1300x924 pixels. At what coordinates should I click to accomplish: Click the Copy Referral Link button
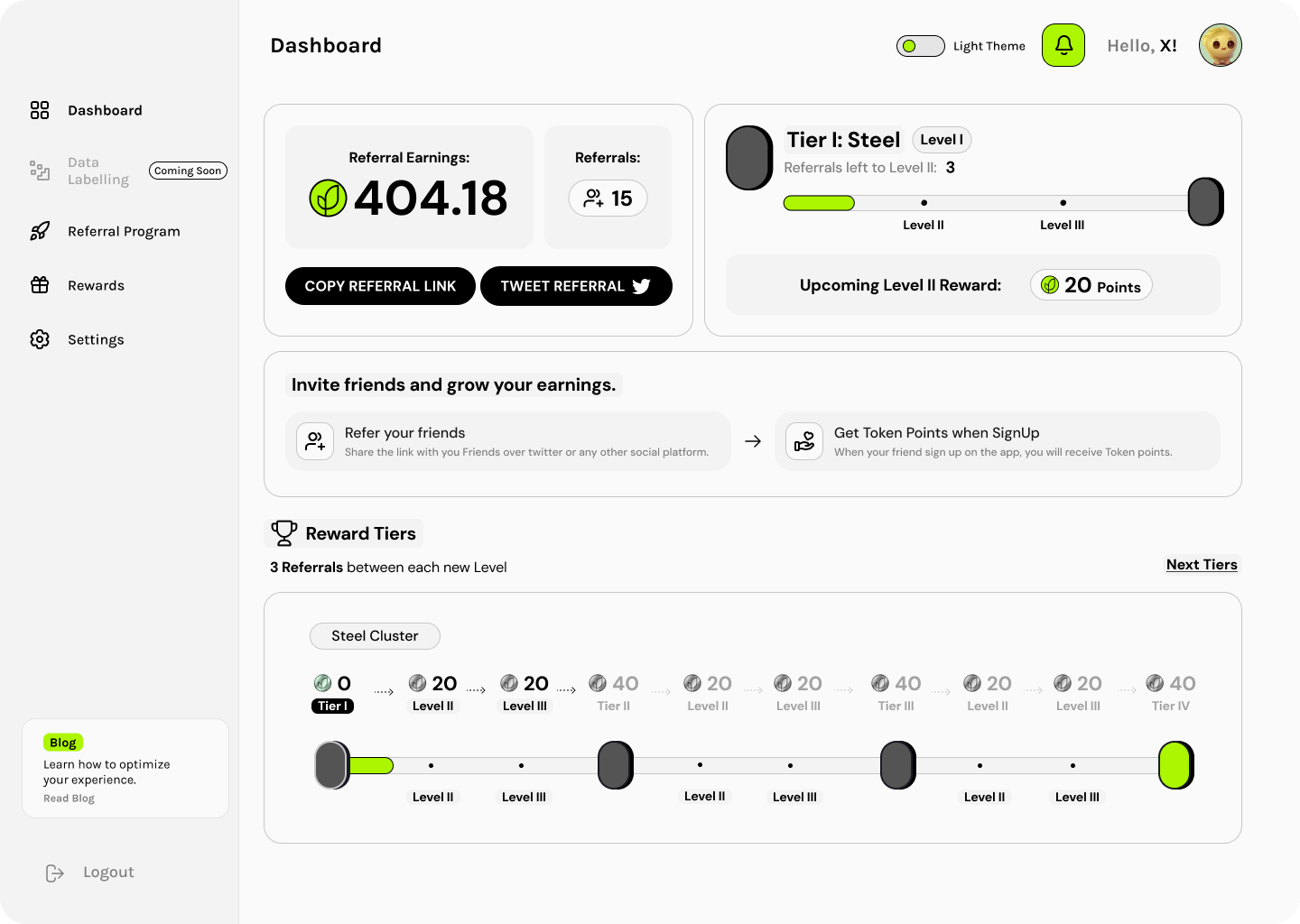pos(380,286)
